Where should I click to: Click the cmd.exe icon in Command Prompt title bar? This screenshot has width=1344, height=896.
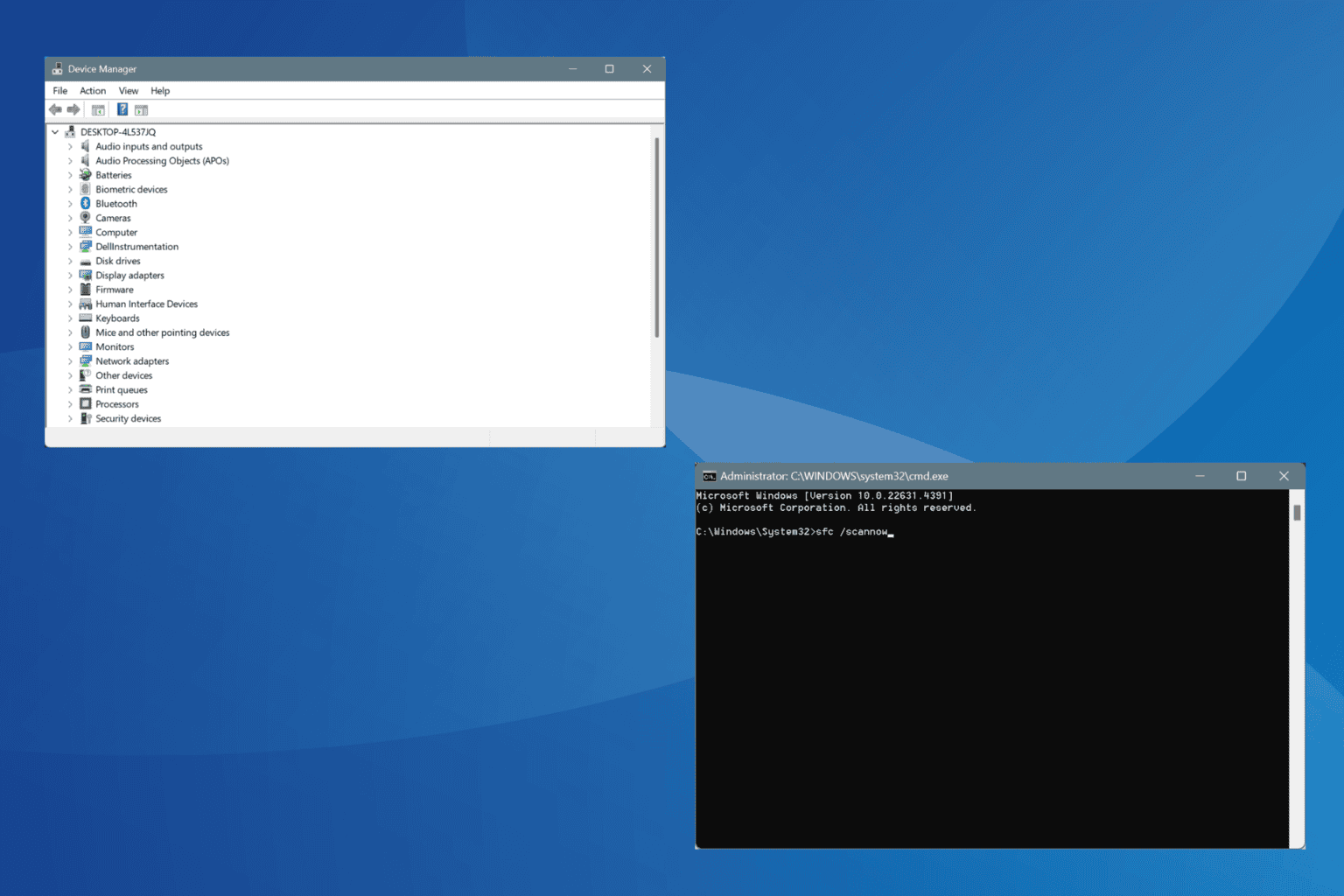tap(709, 476)
